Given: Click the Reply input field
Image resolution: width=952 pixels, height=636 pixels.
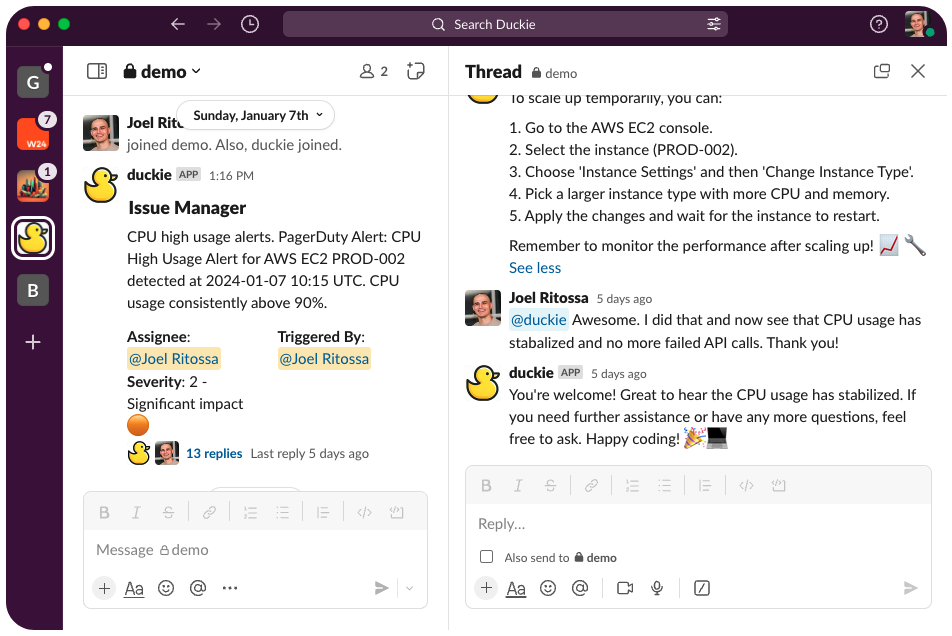Looking at the screenshot, I should pos(698,524).
